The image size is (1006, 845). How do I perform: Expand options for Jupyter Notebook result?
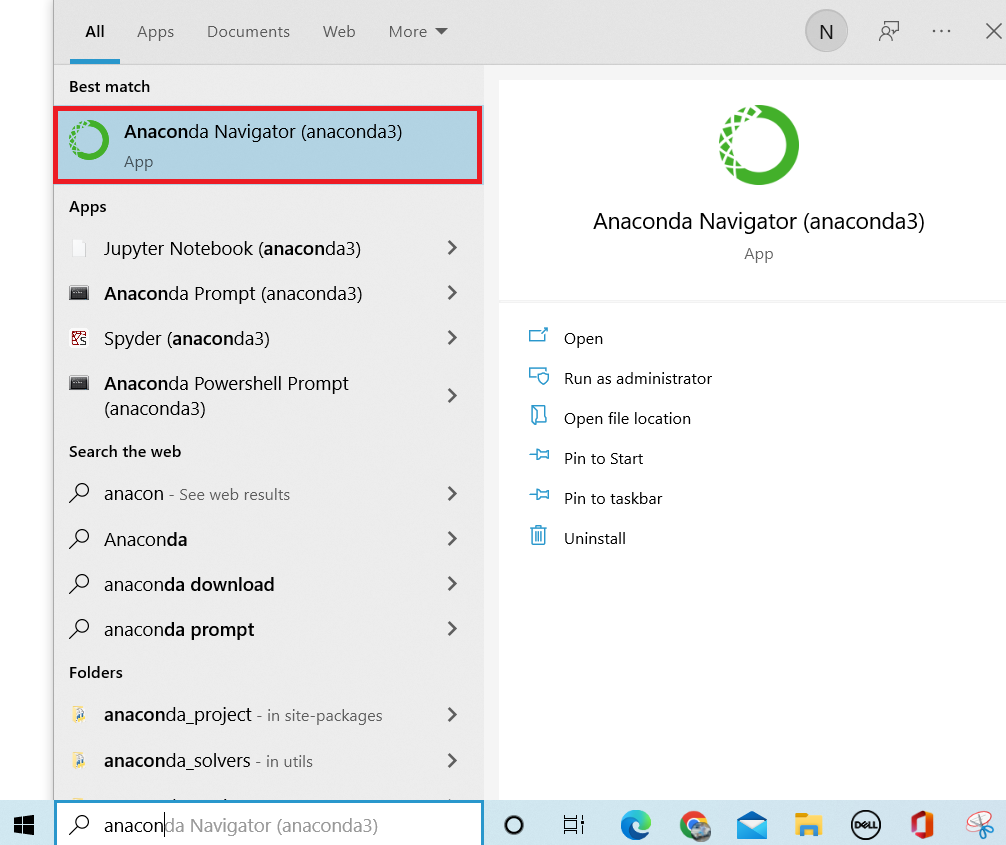(452, 248)
